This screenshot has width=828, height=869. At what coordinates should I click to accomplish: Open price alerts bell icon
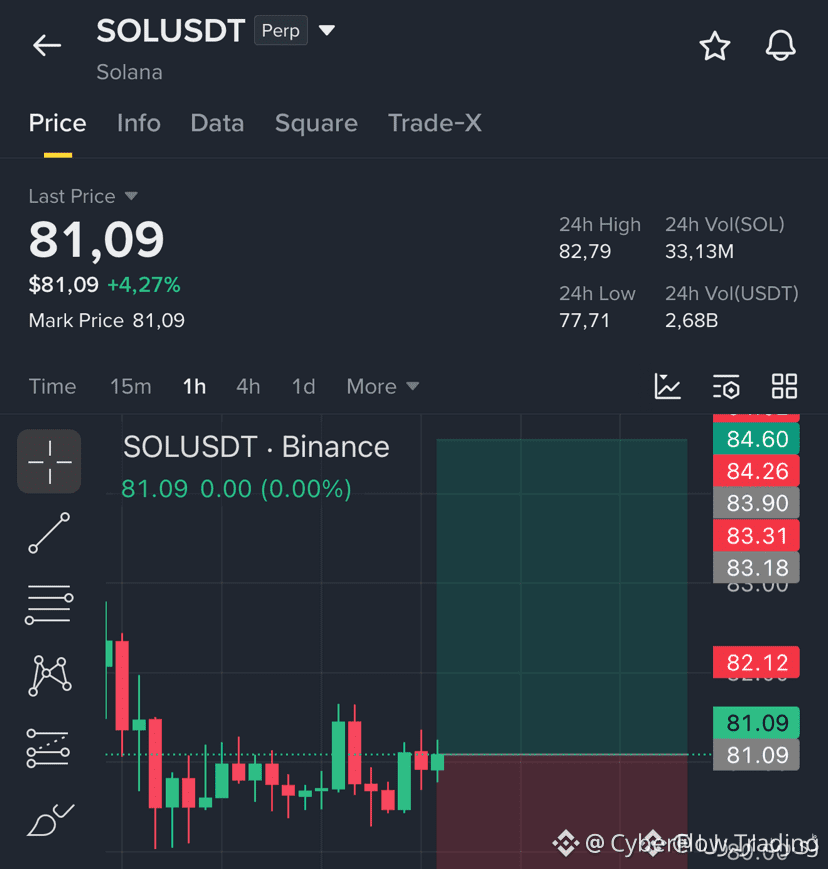pos(780,45)
